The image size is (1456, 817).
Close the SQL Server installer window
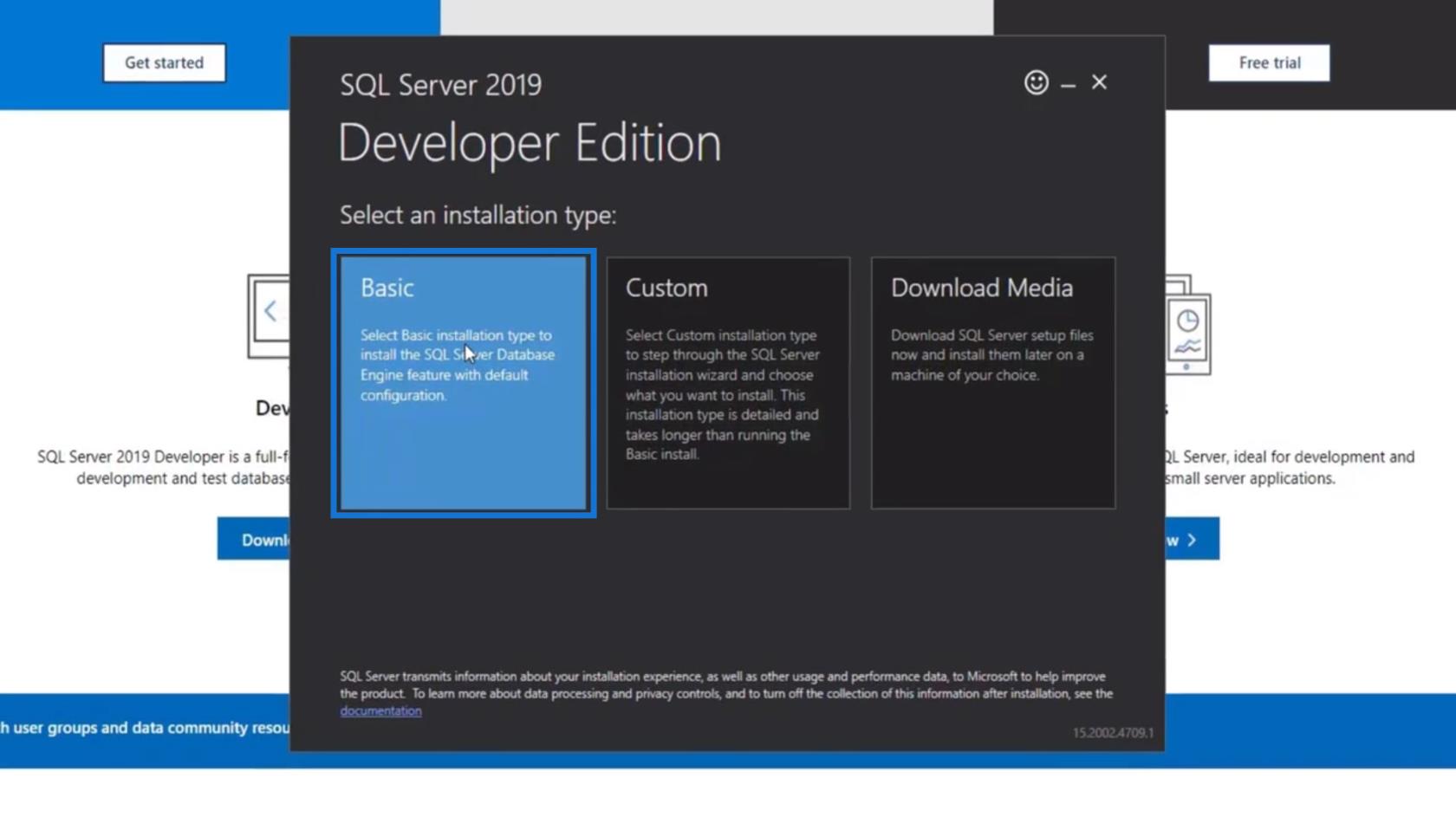point(1099,82)
